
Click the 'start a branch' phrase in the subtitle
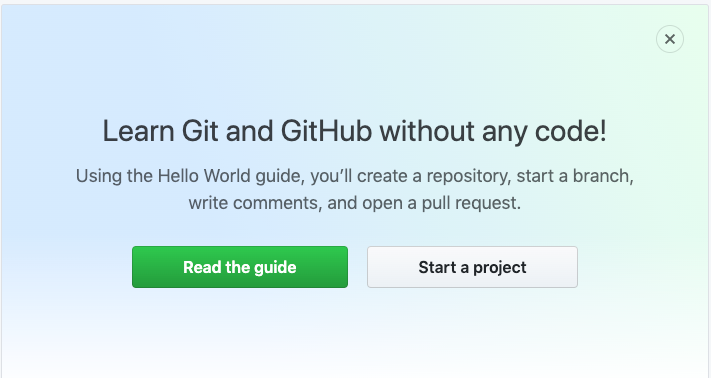575,176
